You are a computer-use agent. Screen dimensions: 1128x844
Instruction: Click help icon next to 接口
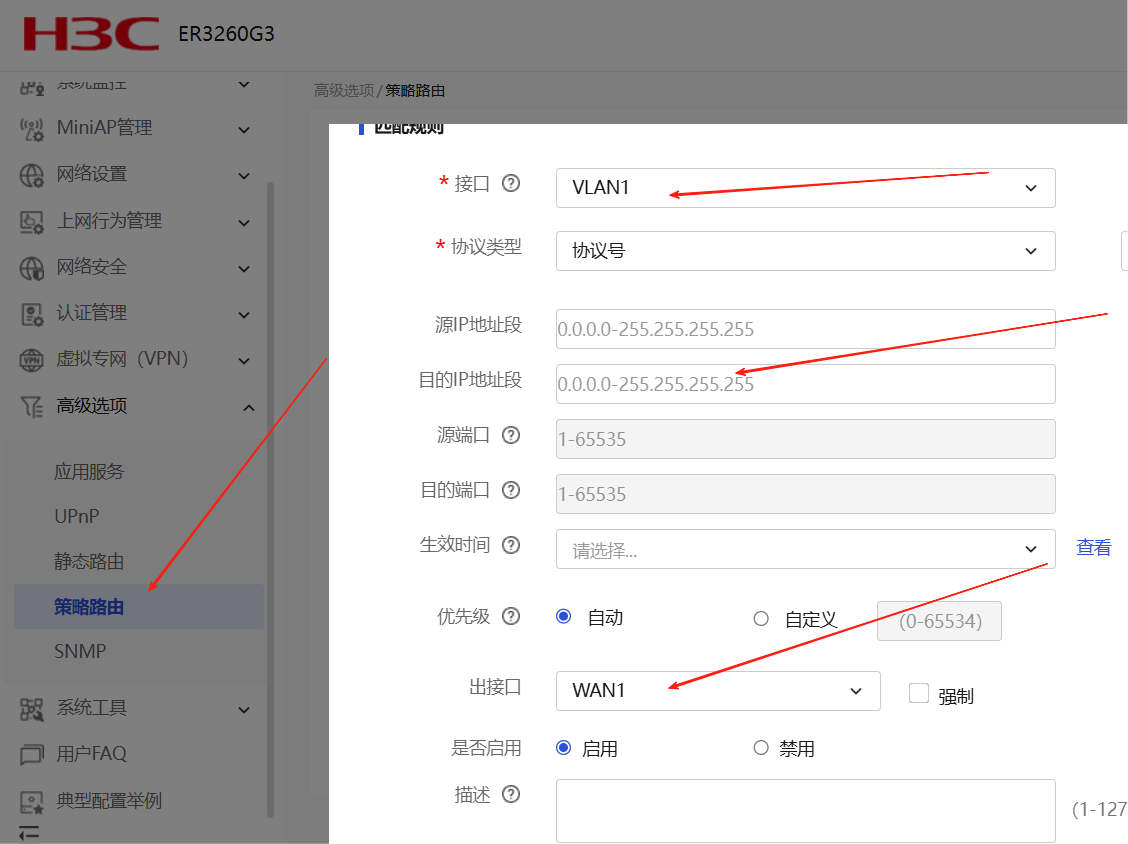click(x=511, y=183)
